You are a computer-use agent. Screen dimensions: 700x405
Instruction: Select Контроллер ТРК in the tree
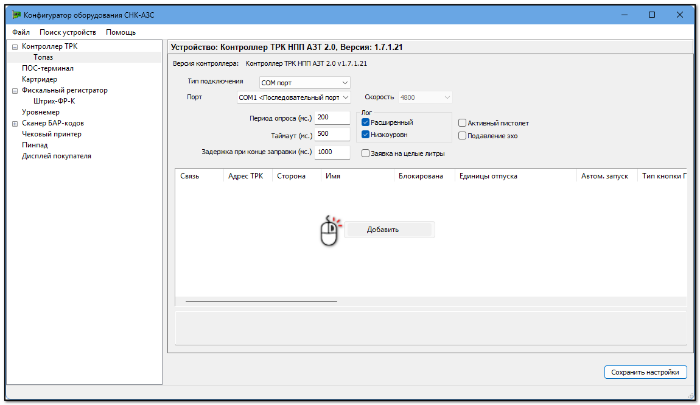50,46
